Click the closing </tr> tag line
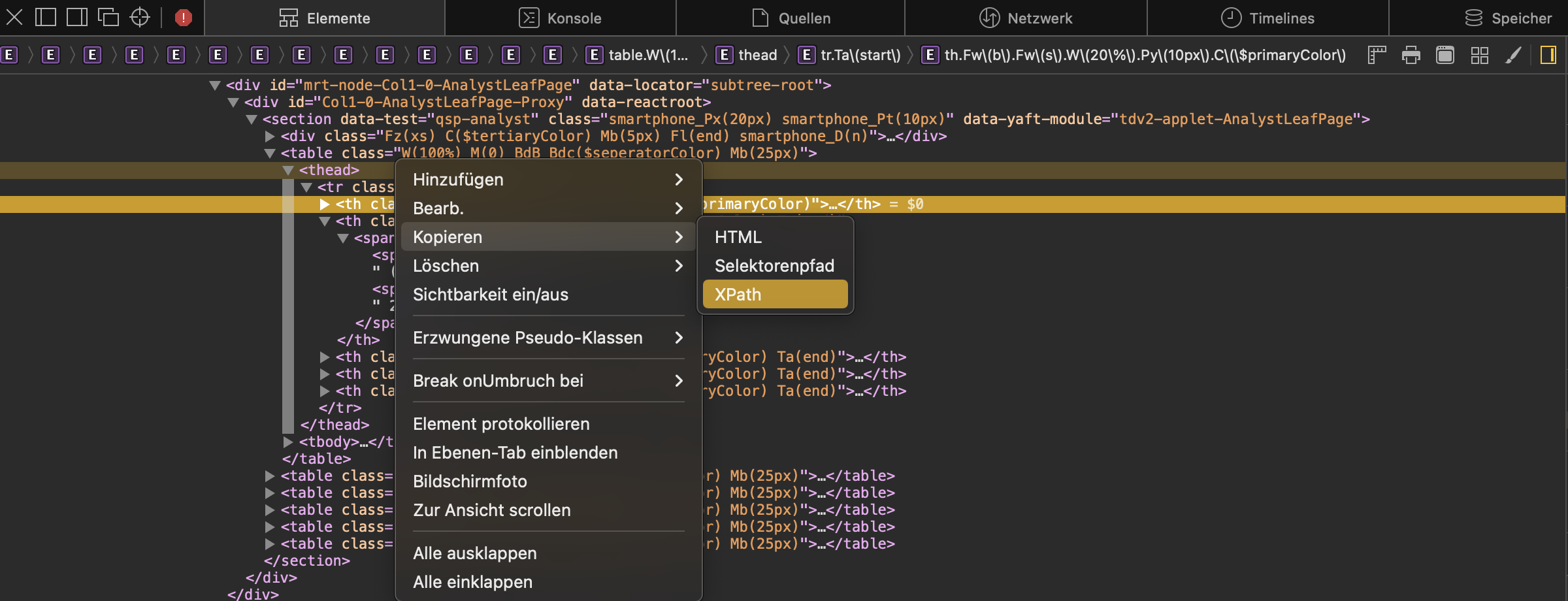1568x601 pixels. tap(340, 408)
